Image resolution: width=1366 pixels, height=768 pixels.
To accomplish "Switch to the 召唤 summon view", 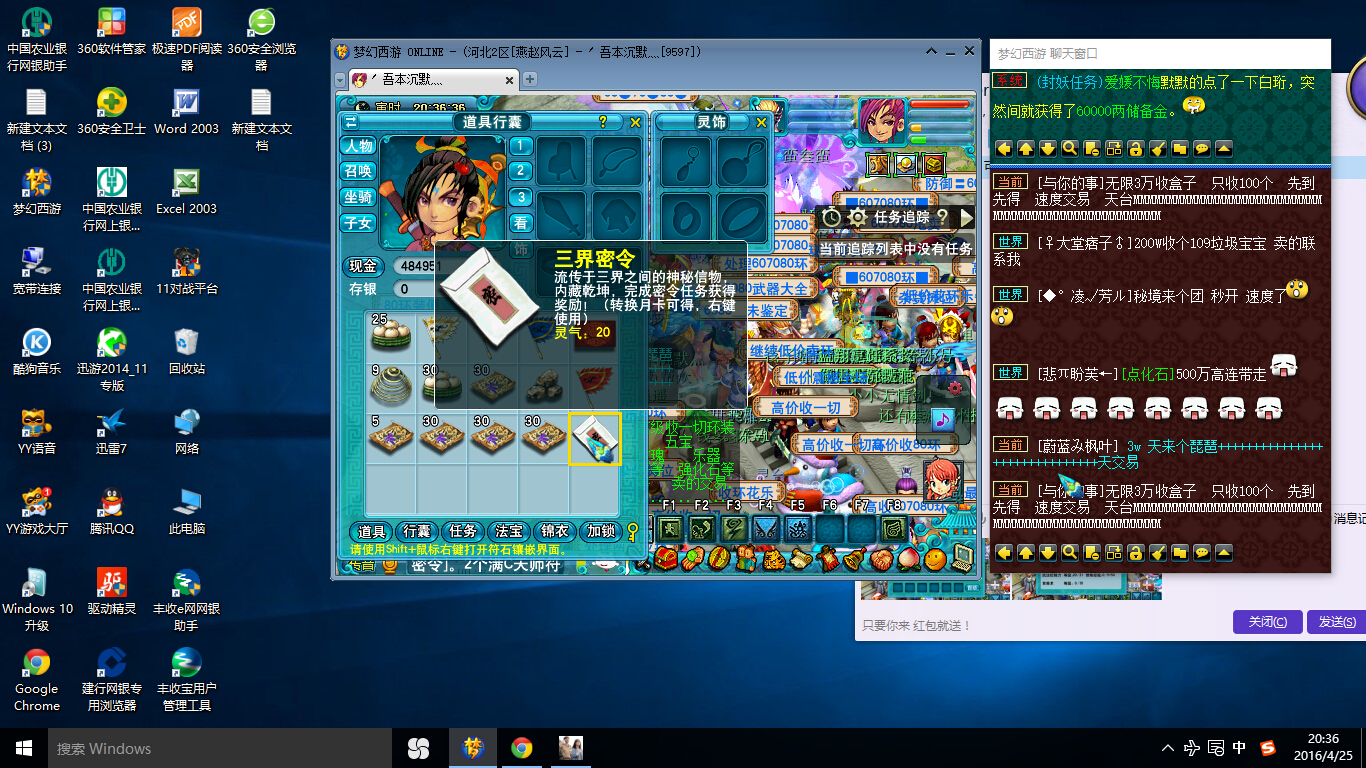I will pyautogui.click(x=358, y=172).
